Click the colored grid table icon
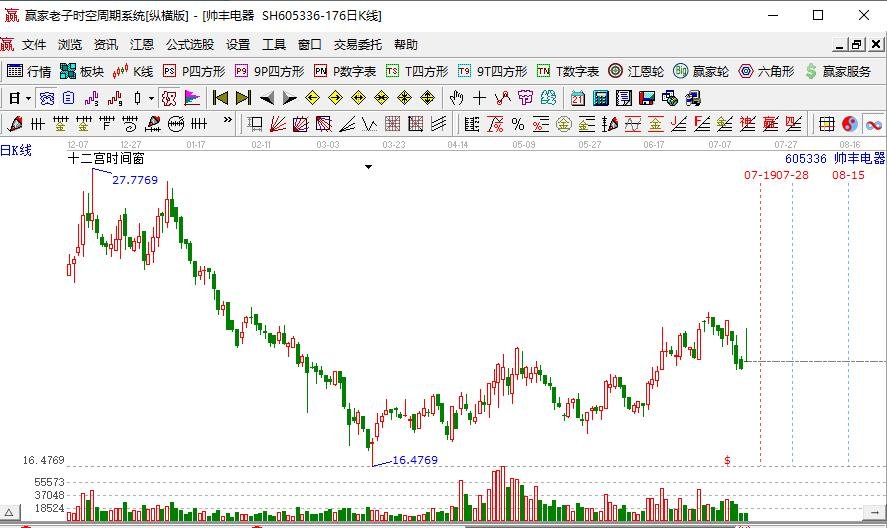 826,125
